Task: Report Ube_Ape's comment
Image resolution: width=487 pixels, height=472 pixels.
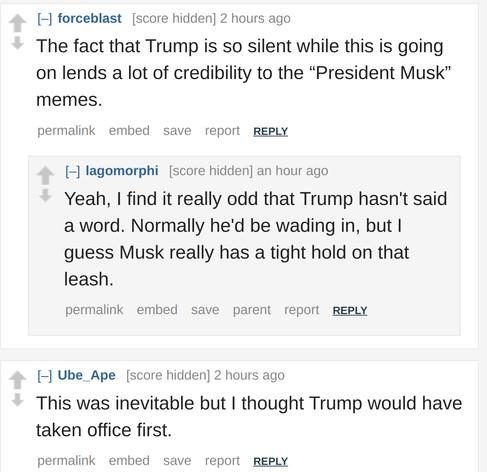Action: [222, 461]
